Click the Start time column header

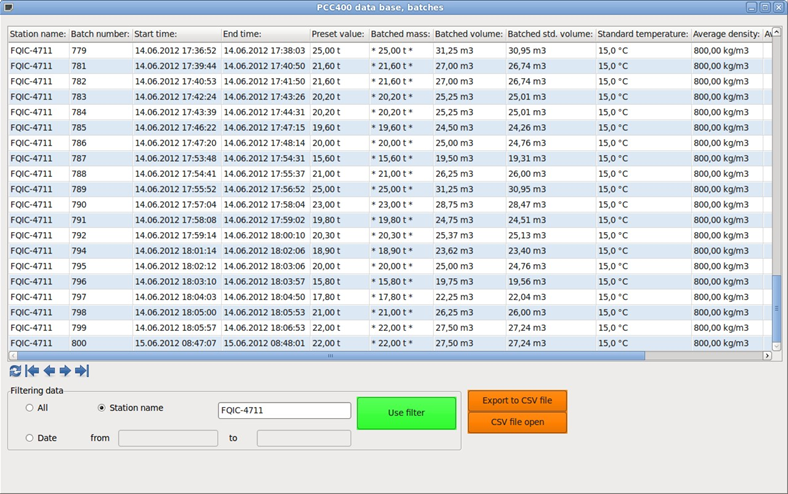175,34
